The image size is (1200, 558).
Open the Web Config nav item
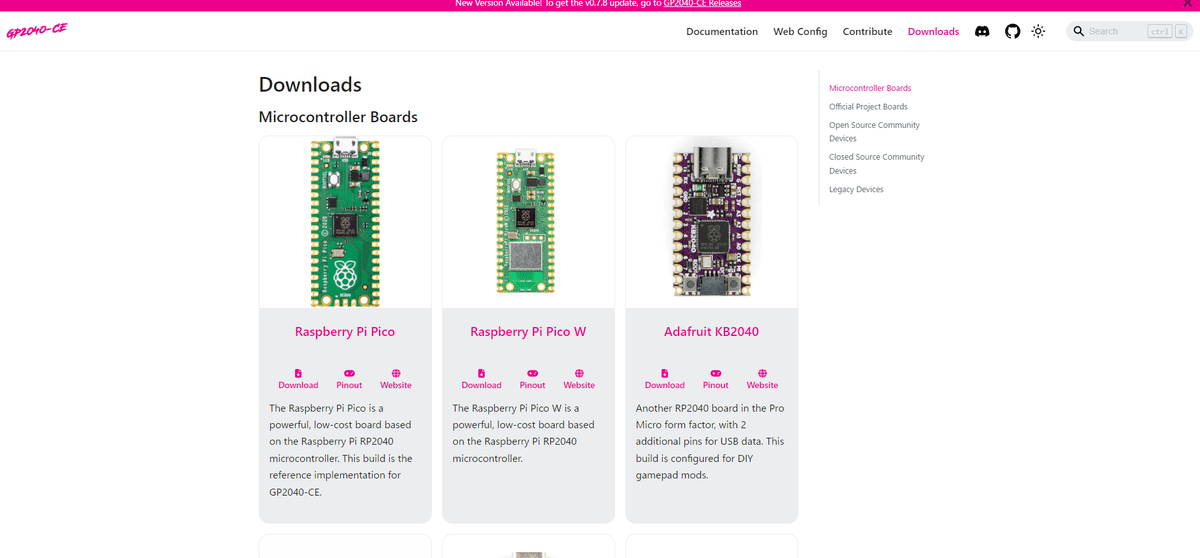tap(800, 31)
